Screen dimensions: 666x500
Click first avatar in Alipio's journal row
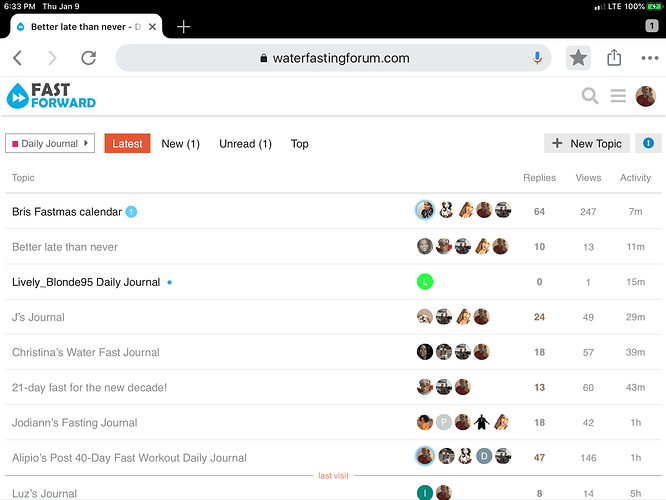click(425, 456)
